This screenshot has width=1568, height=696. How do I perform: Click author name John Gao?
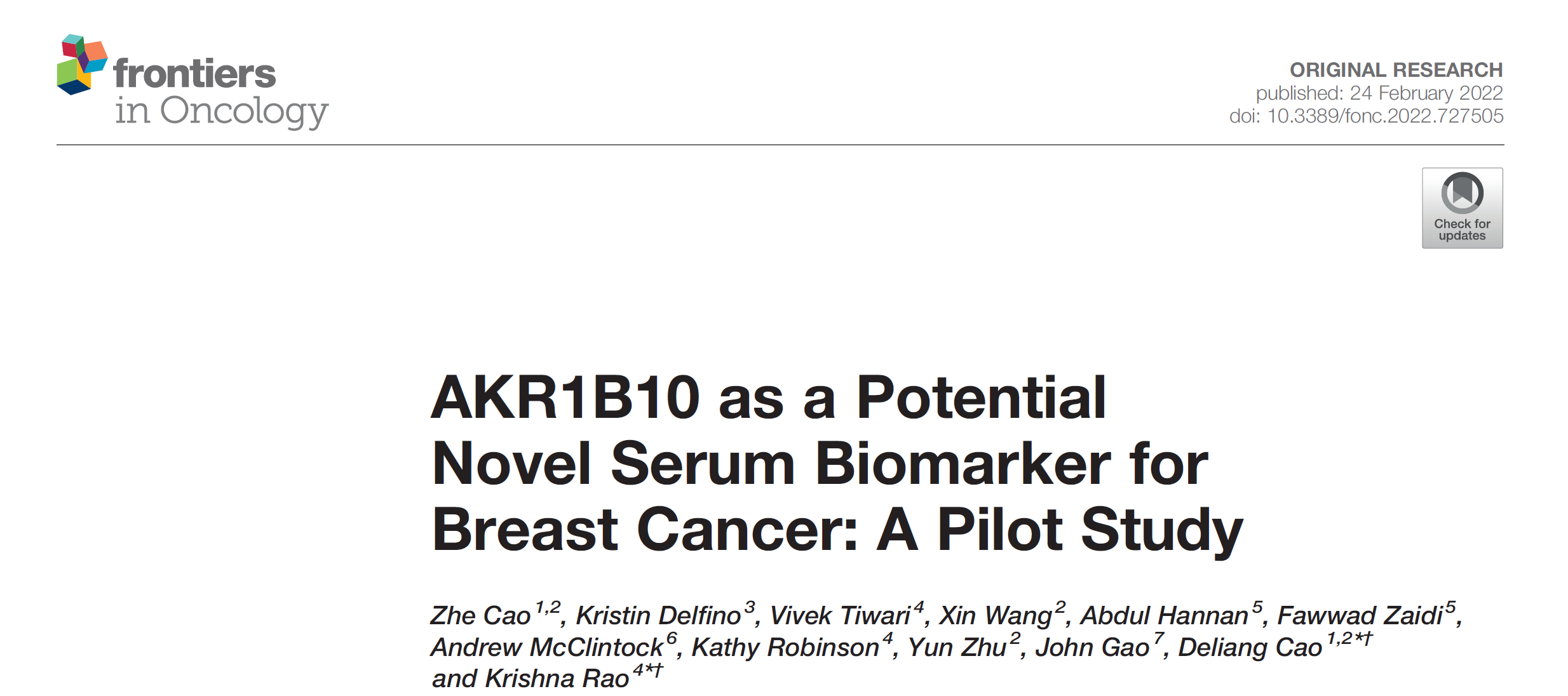pos(1092,647)
